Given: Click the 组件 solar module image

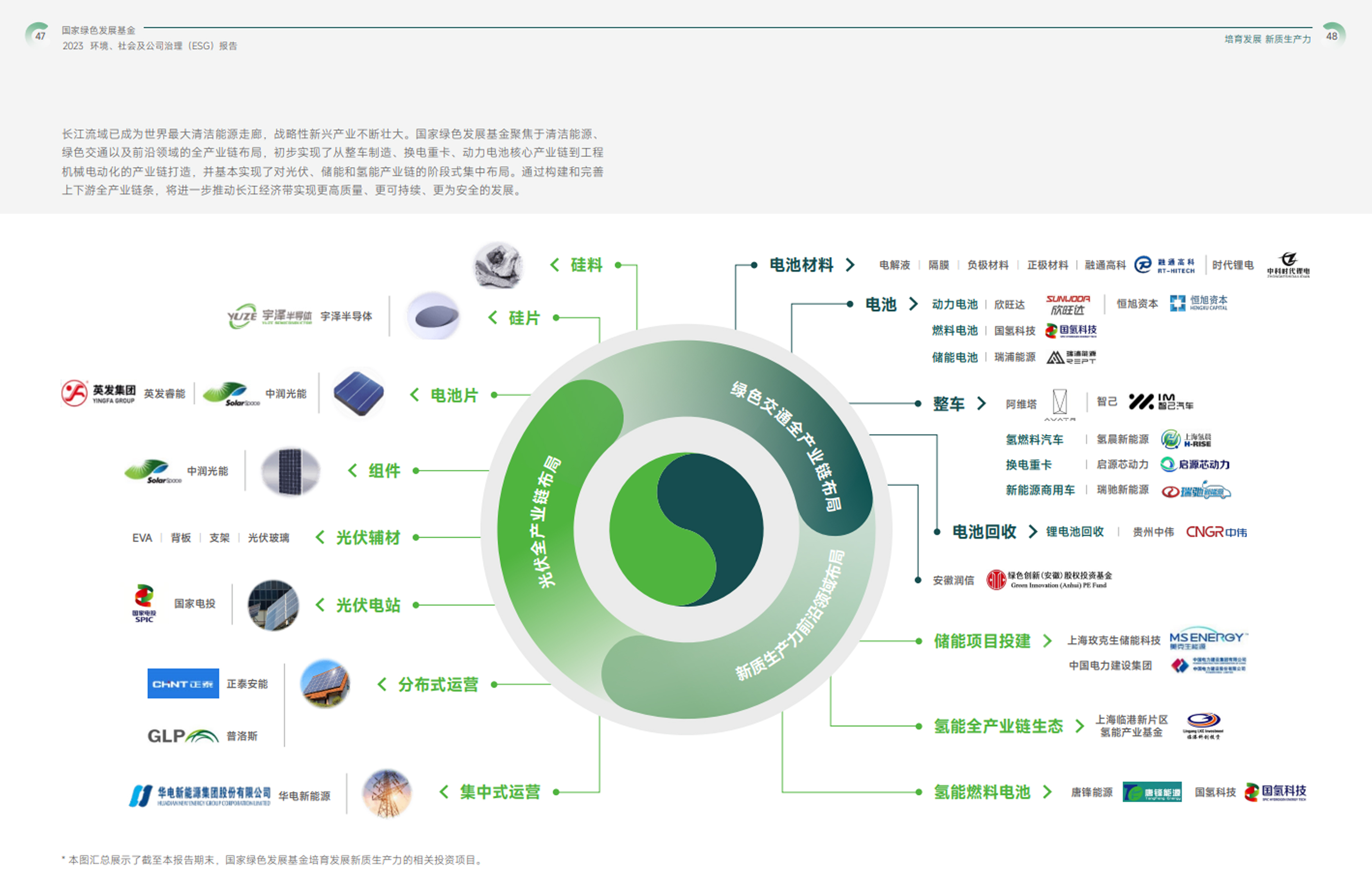Looking at the screenshot, I should 290,471.
